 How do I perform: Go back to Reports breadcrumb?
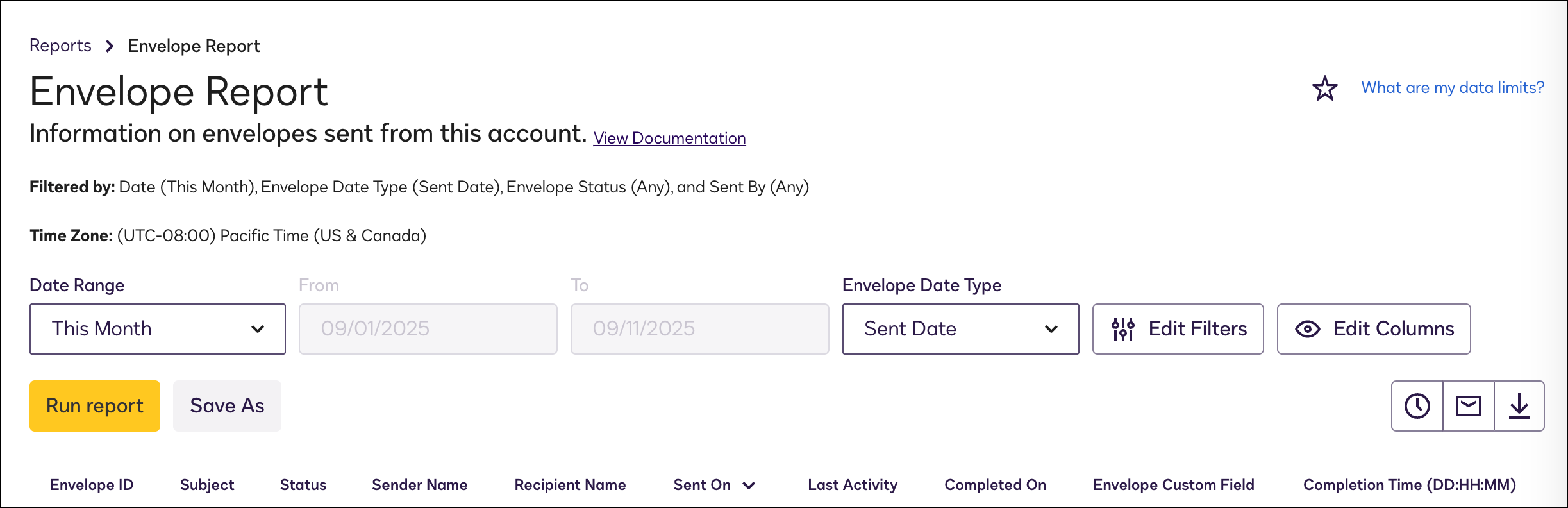(60, 46)
